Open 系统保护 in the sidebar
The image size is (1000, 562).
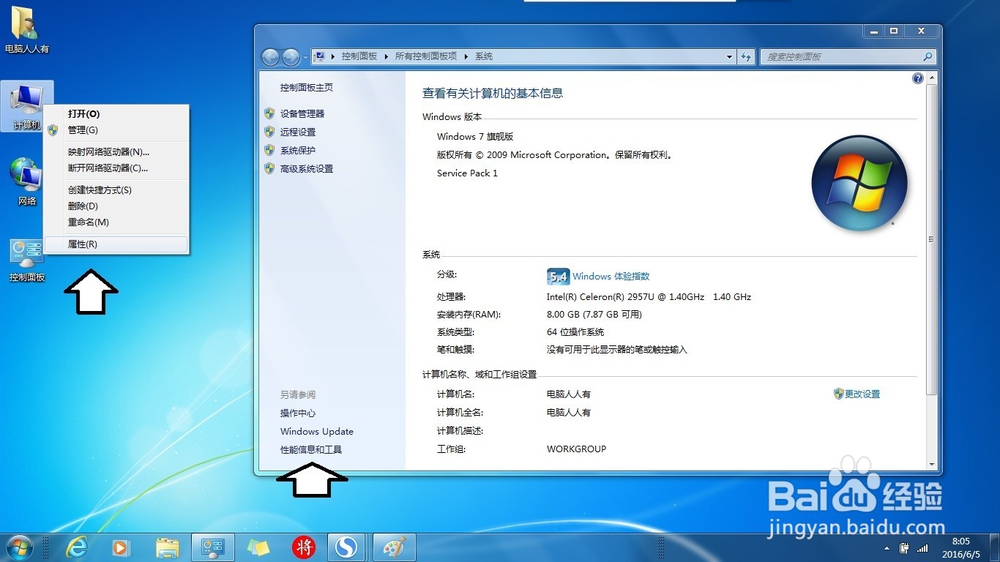[298, 151]
